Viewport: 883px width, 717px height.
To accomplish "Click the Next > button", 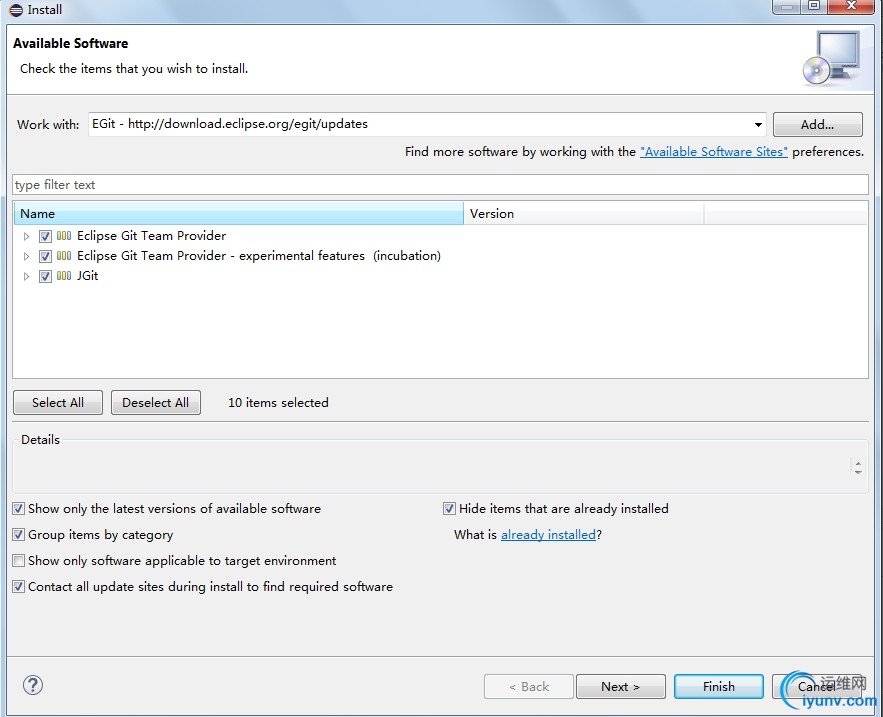I will click(620, 687).
